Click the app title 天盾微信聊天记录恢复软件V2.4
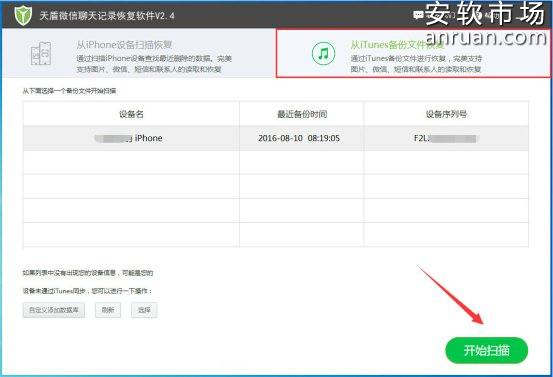The height and width of the screenshot is (377, 553). pyautogui.click(x=107, y=16)
